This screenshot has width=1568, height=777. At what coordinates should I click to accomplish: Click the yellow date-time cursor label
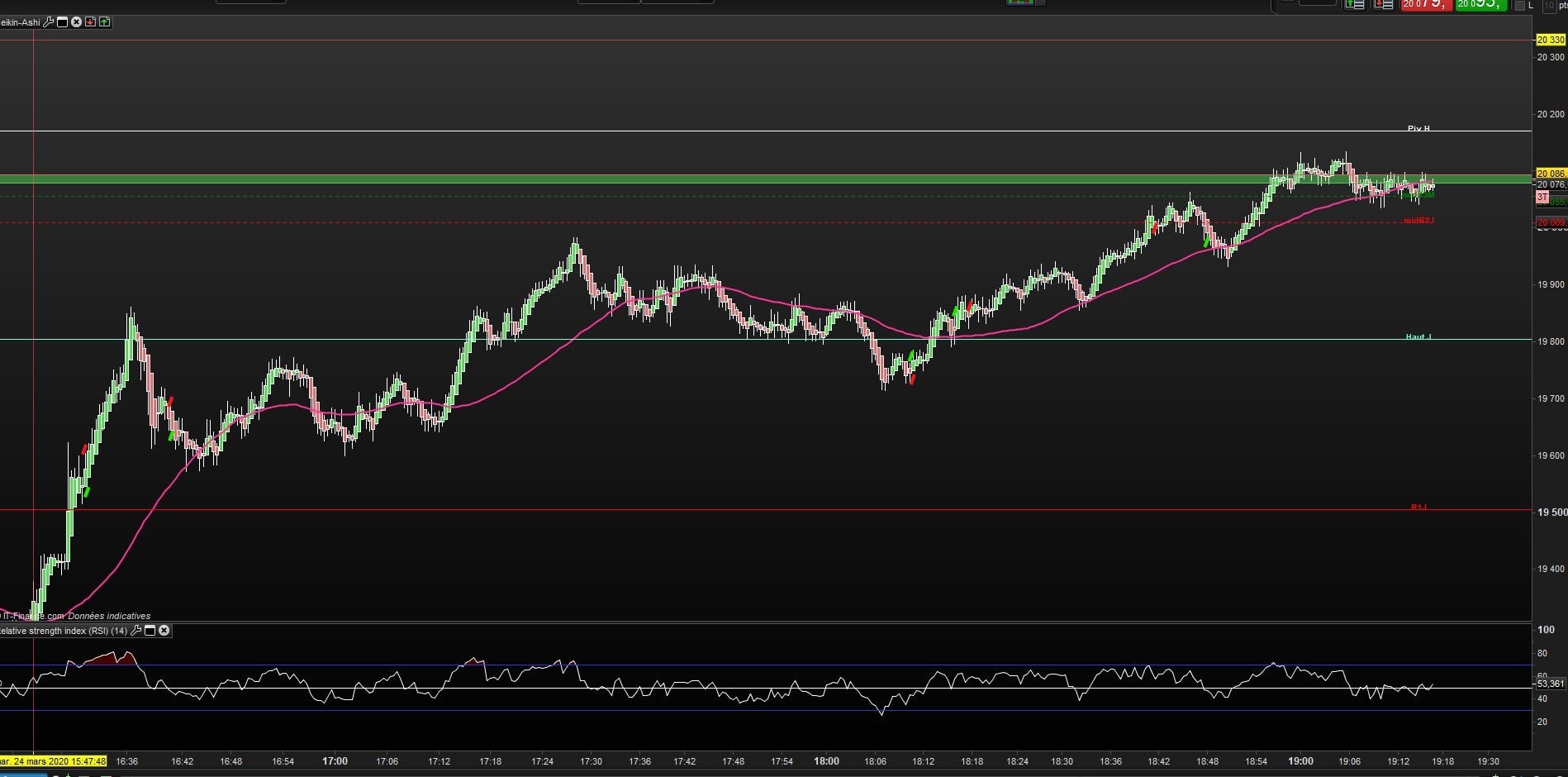[53, 761]
